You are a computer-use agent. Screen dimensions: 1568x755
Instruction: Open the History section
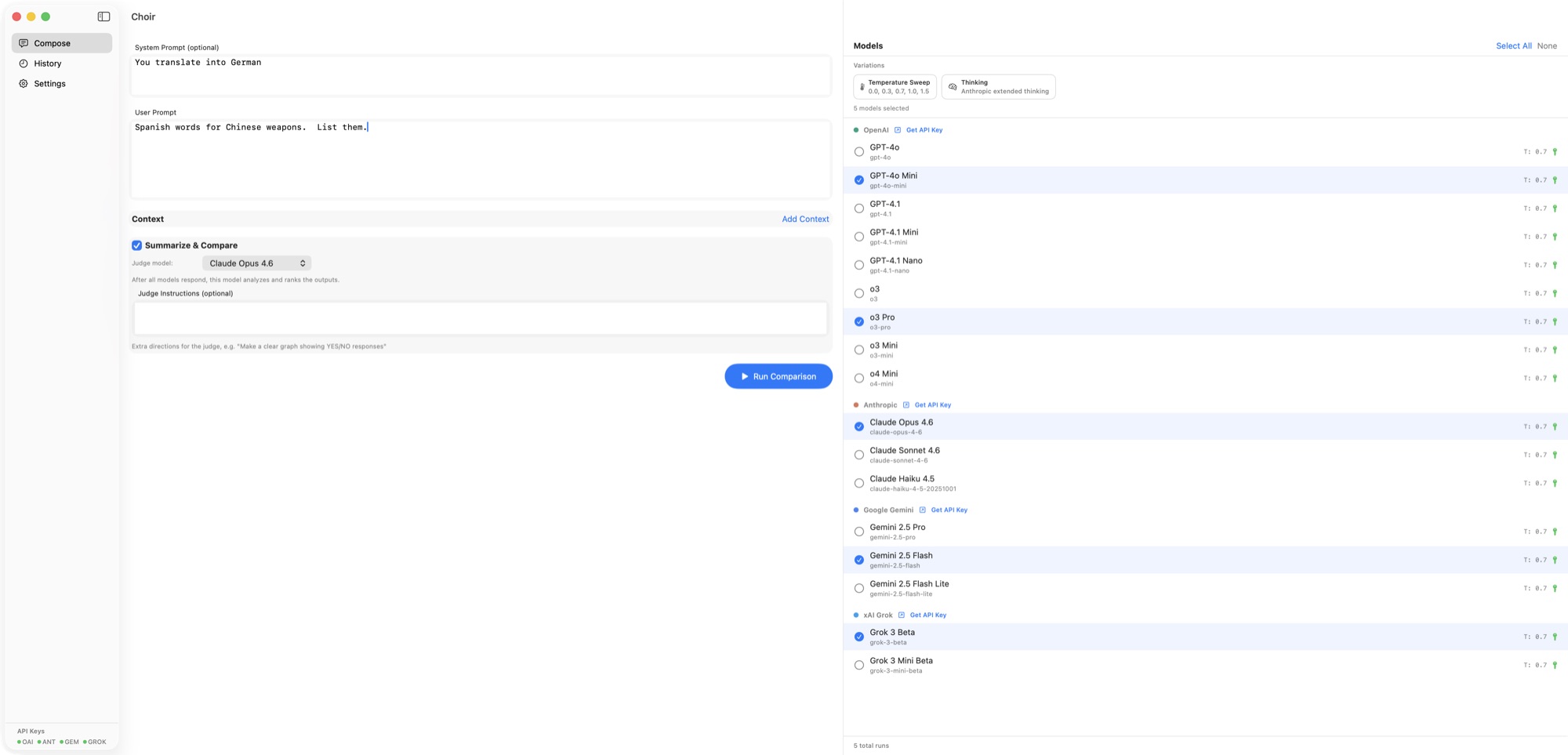(62, 64)
